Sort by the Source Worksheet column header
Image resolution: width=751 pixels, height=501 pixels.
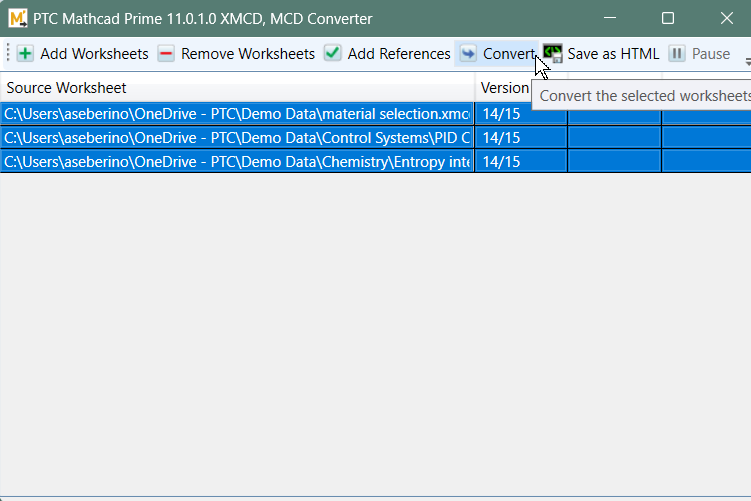237,88
